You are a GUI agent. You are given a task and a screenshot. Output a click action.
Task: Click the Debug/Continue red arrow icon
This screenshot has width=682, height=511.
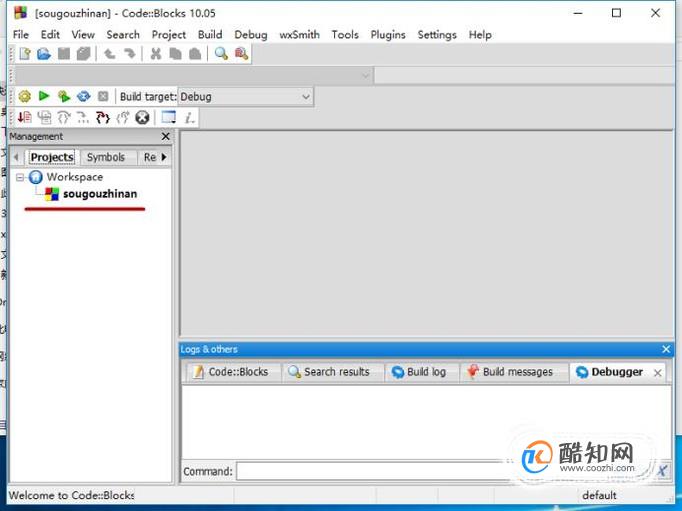pos(24,117)
